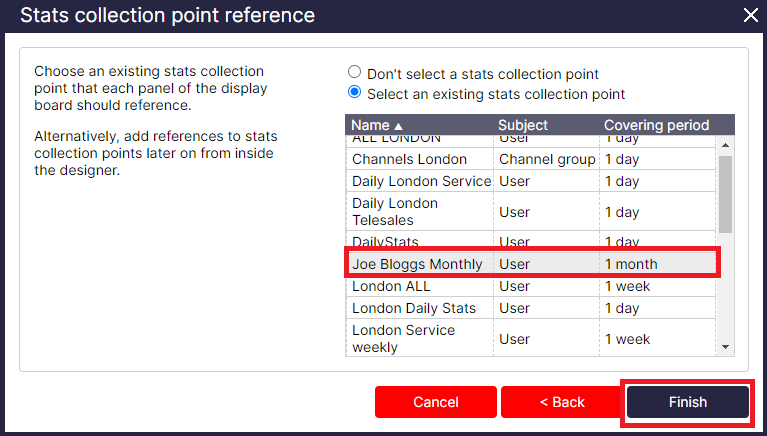The height and width of the screenshot is (436, 767).
Task: Sort by Covering period column header
Action: tap(656, 125)
